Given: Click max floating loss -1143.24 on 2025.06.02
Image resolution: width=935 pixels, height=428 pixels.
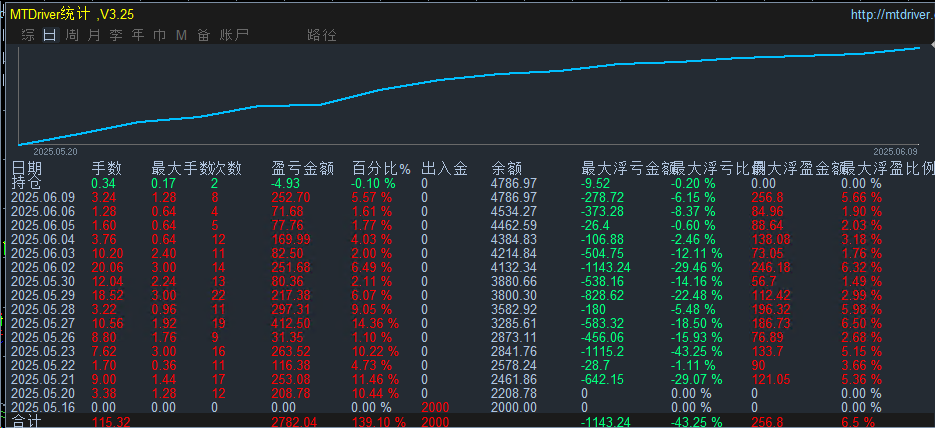Looking at the screenshot, I should coord(605,267).
